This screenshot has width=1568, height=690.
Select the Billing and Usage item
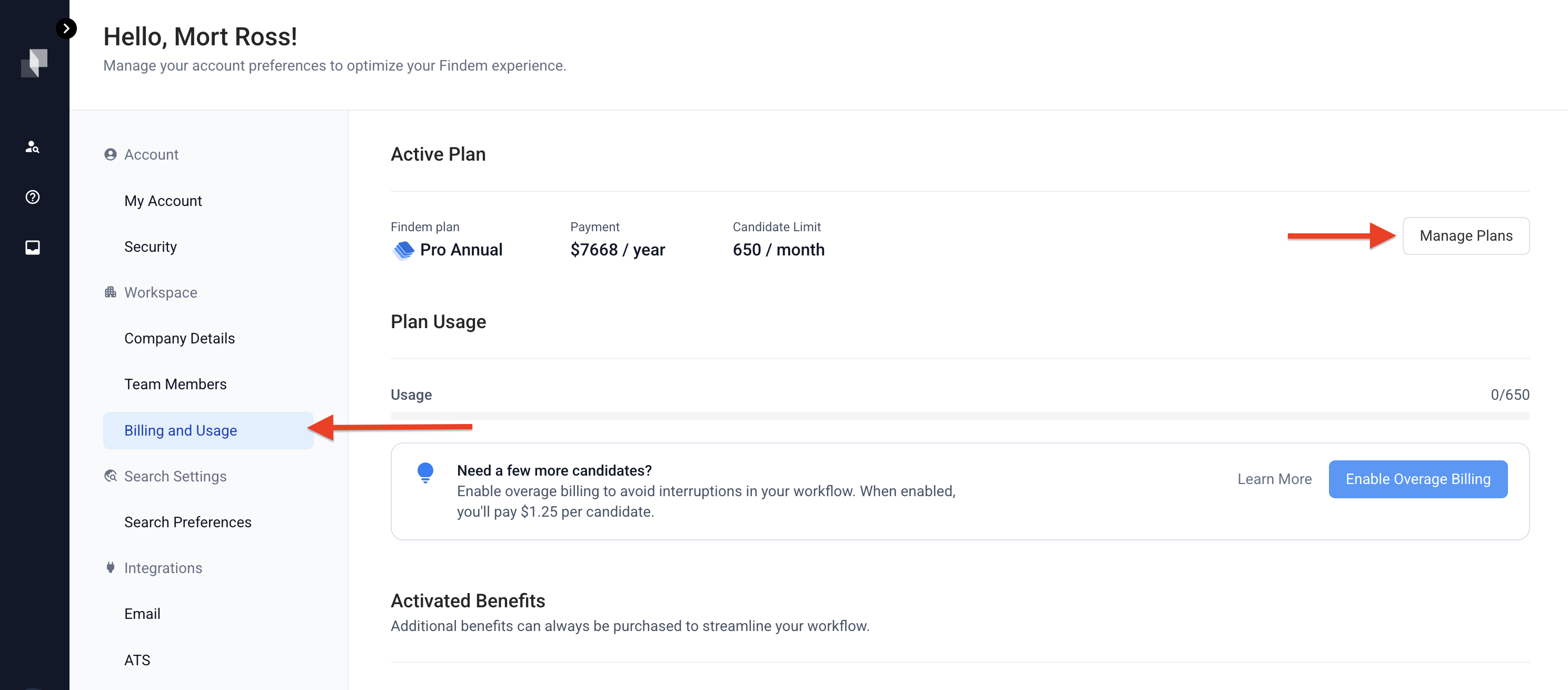(180, 430)
